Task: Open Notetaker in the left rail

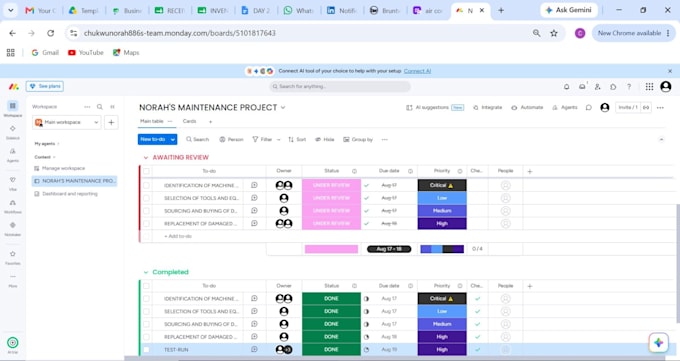Action: pos(13,228)
